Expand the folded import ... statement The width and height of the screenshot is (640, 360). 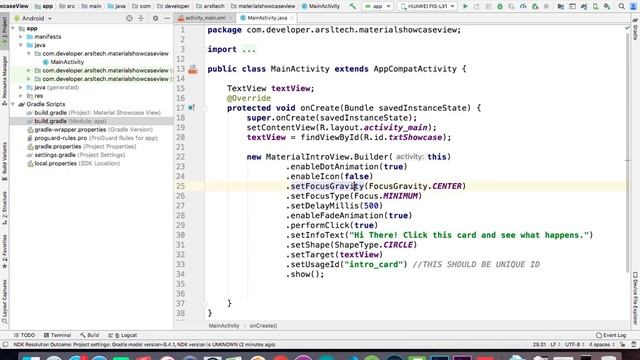click(249, 49)
